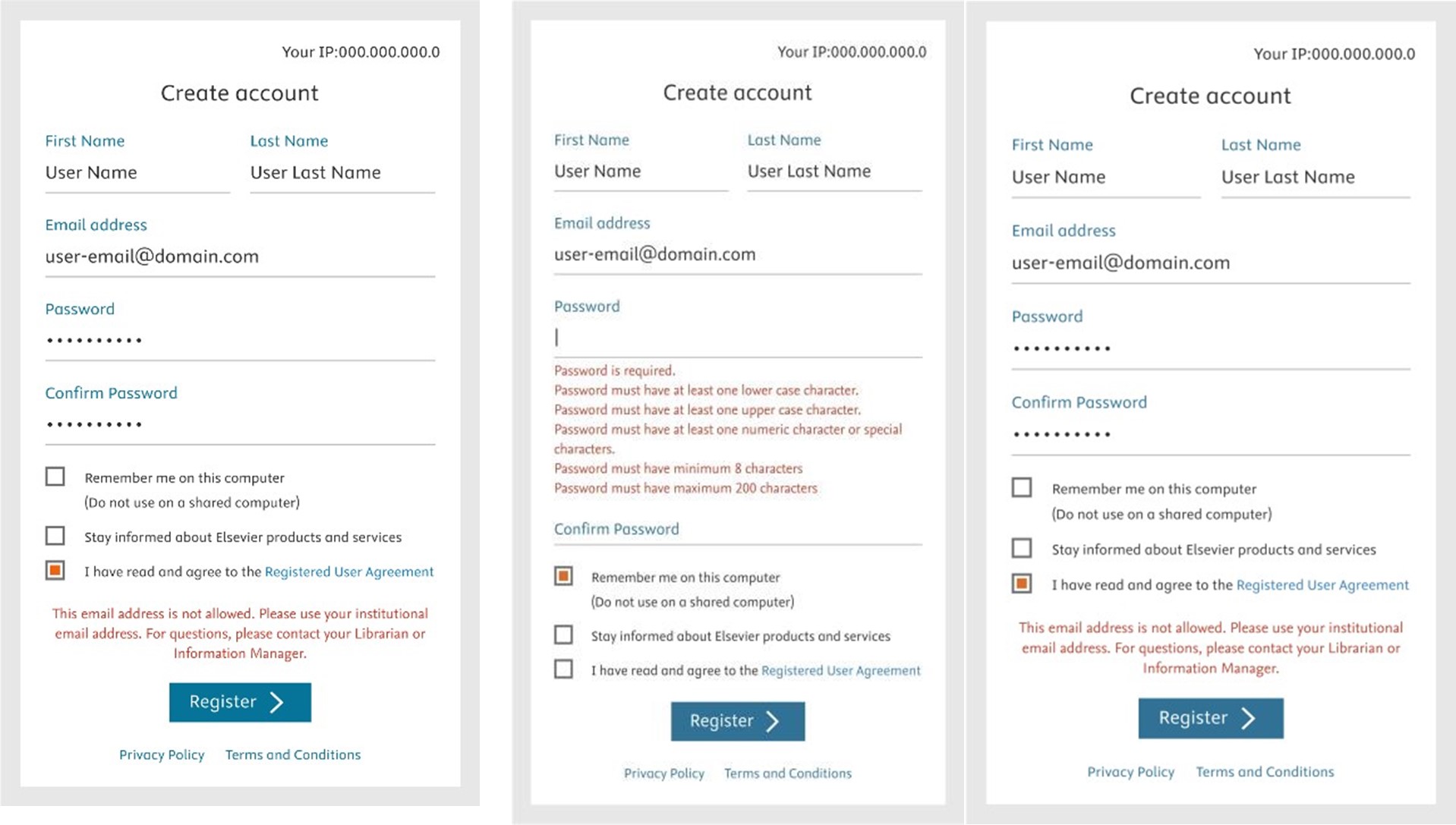Enable Stay informed checkbox in leftmost form
This screenshot has width=1456, height=825.
pyautogui.click(x=55, y=536)
